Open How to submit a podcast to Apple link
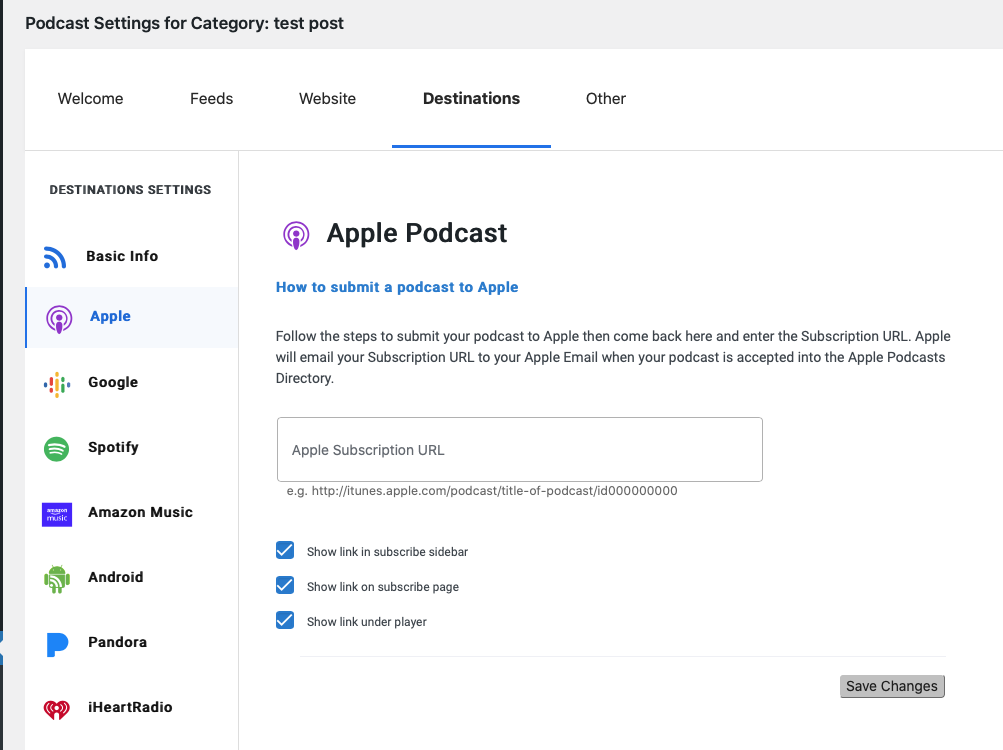This screenshot has height=750, width=1003. (397, 287)
